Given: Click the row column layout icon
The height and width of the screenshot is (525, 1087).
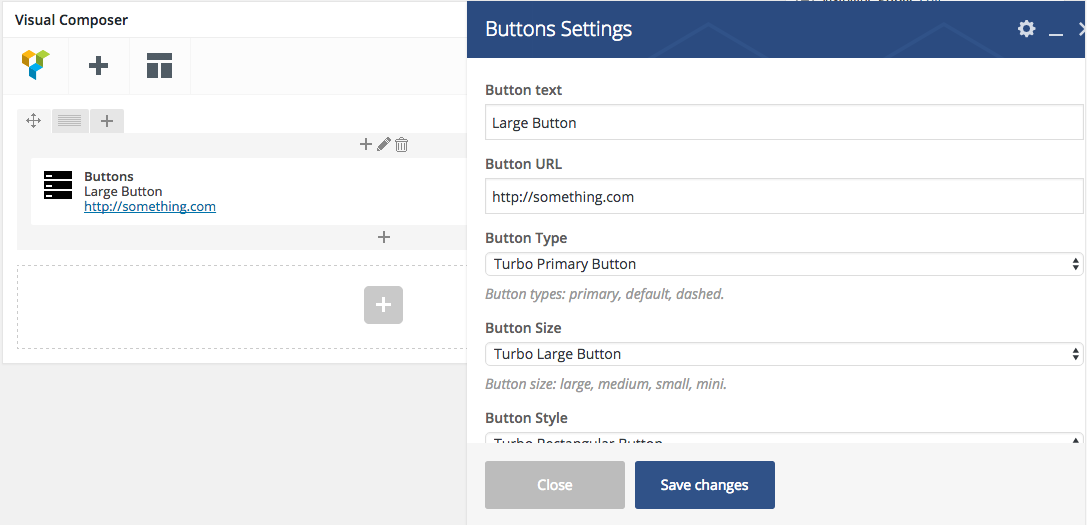Looking at the screenshot, I should click(x=70, y=121).
